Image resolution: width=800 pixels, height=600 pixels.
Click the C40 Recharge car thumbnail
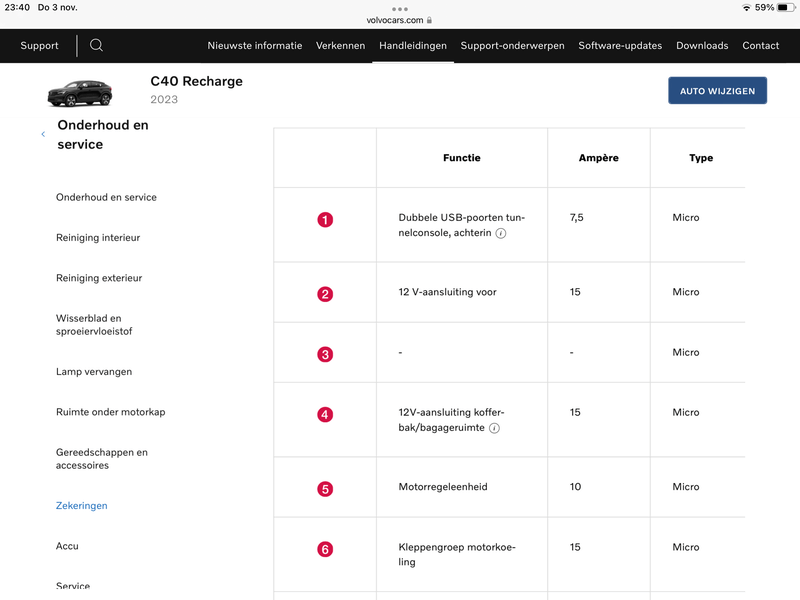(x=80, y=92)
